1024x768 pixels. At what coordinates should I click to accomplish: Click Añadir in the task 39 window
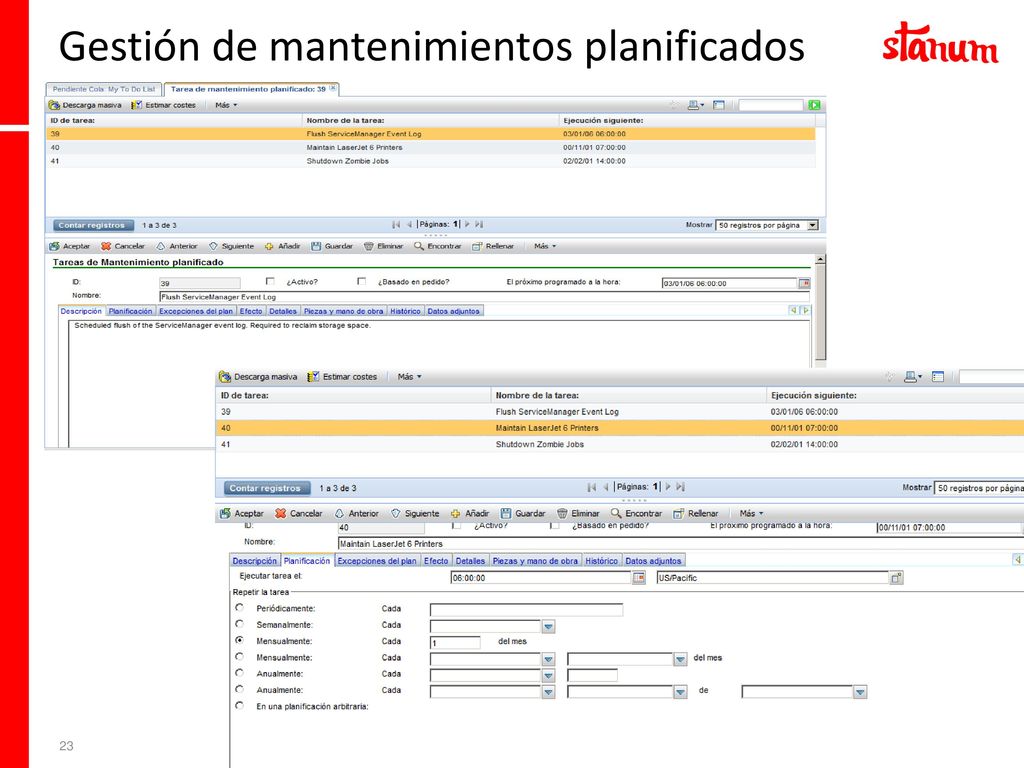click(x=282, y=246)
